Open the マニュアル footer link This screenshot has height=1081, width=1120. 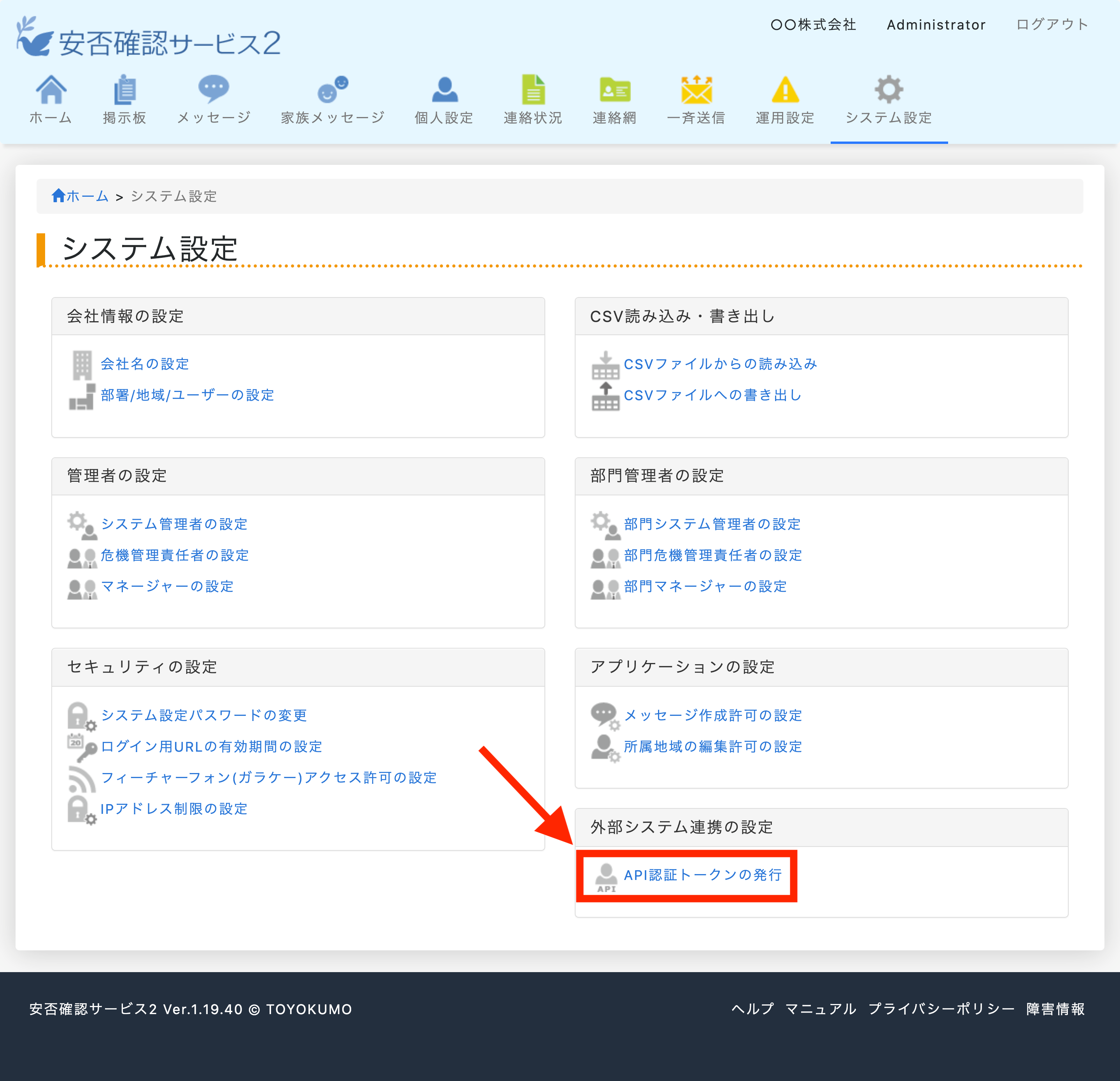(821, 1008)
